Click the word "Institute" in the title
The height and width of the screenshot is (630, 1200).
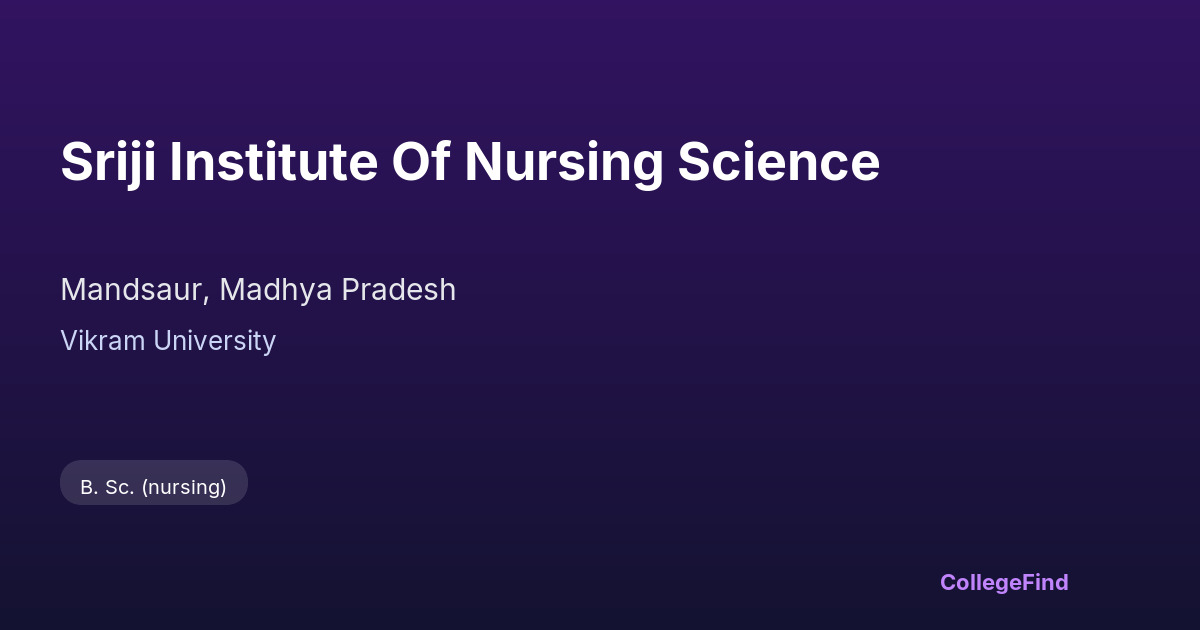273,162
